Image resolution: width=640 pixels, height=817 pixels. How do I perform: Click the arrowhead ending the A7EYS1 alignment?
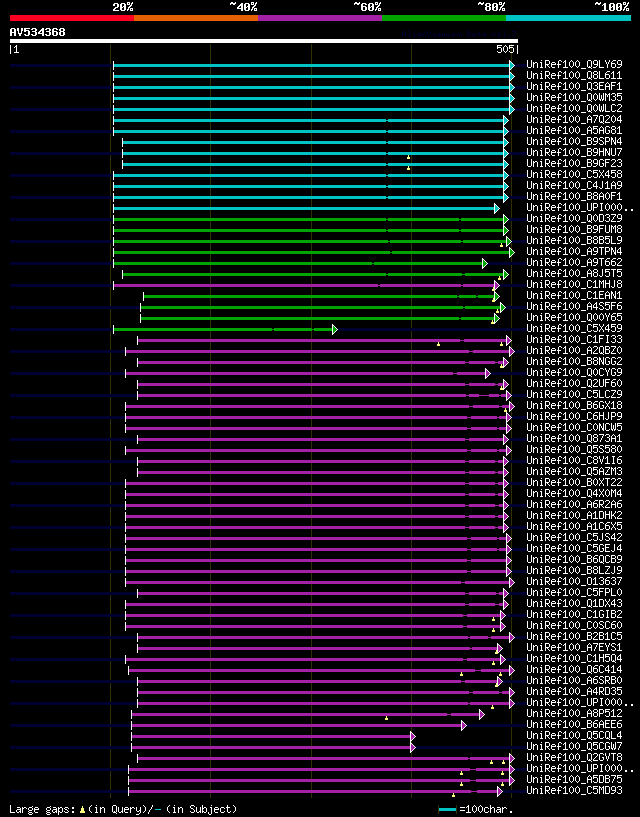500,648
